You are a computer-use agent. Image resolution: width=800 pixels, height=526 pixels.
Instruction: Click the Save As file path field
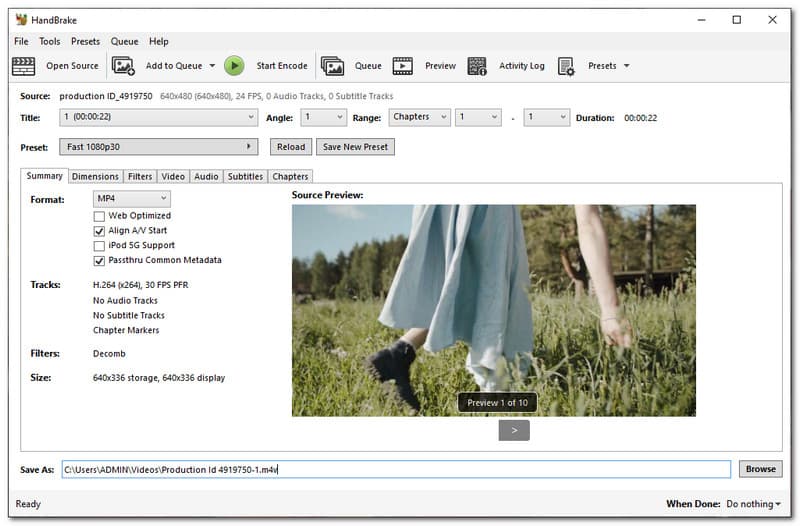pos(396,469)
